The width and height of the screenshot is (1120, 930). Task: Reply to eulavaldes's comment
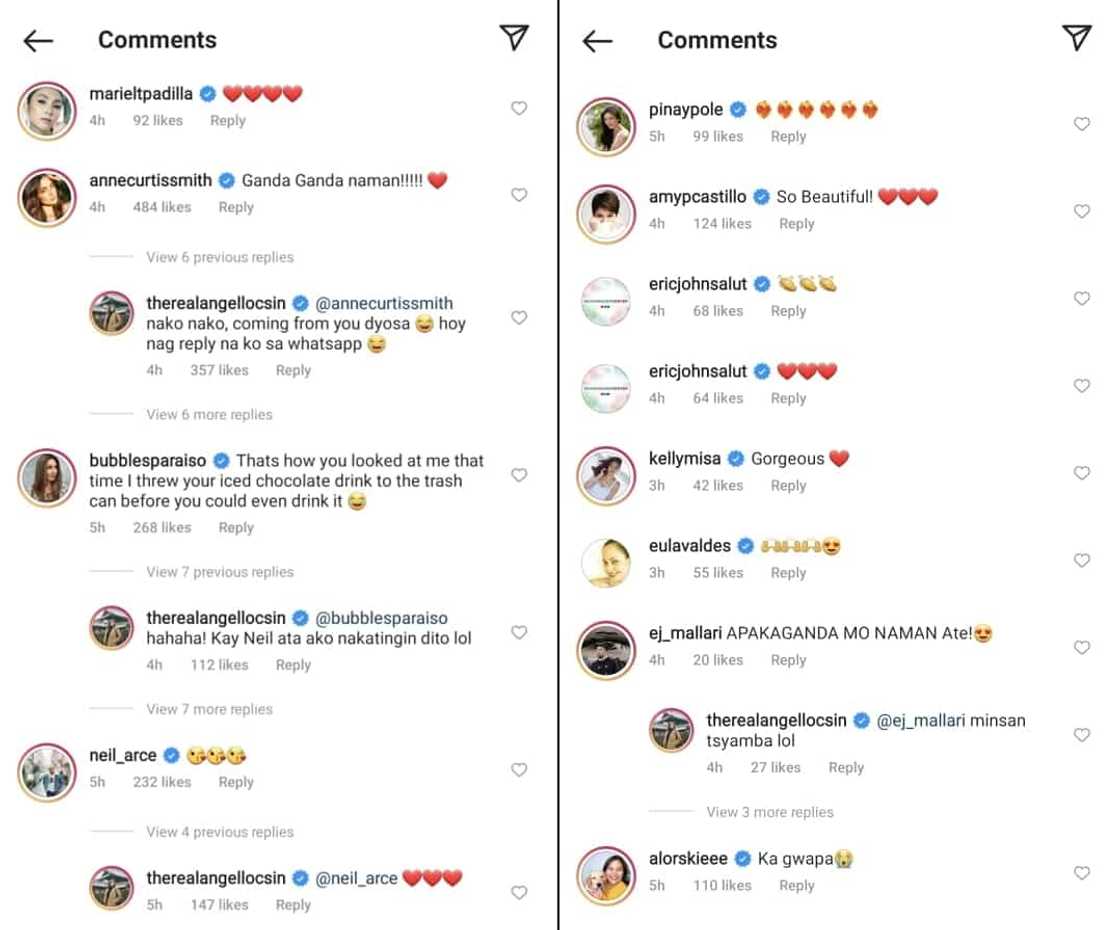788,573
